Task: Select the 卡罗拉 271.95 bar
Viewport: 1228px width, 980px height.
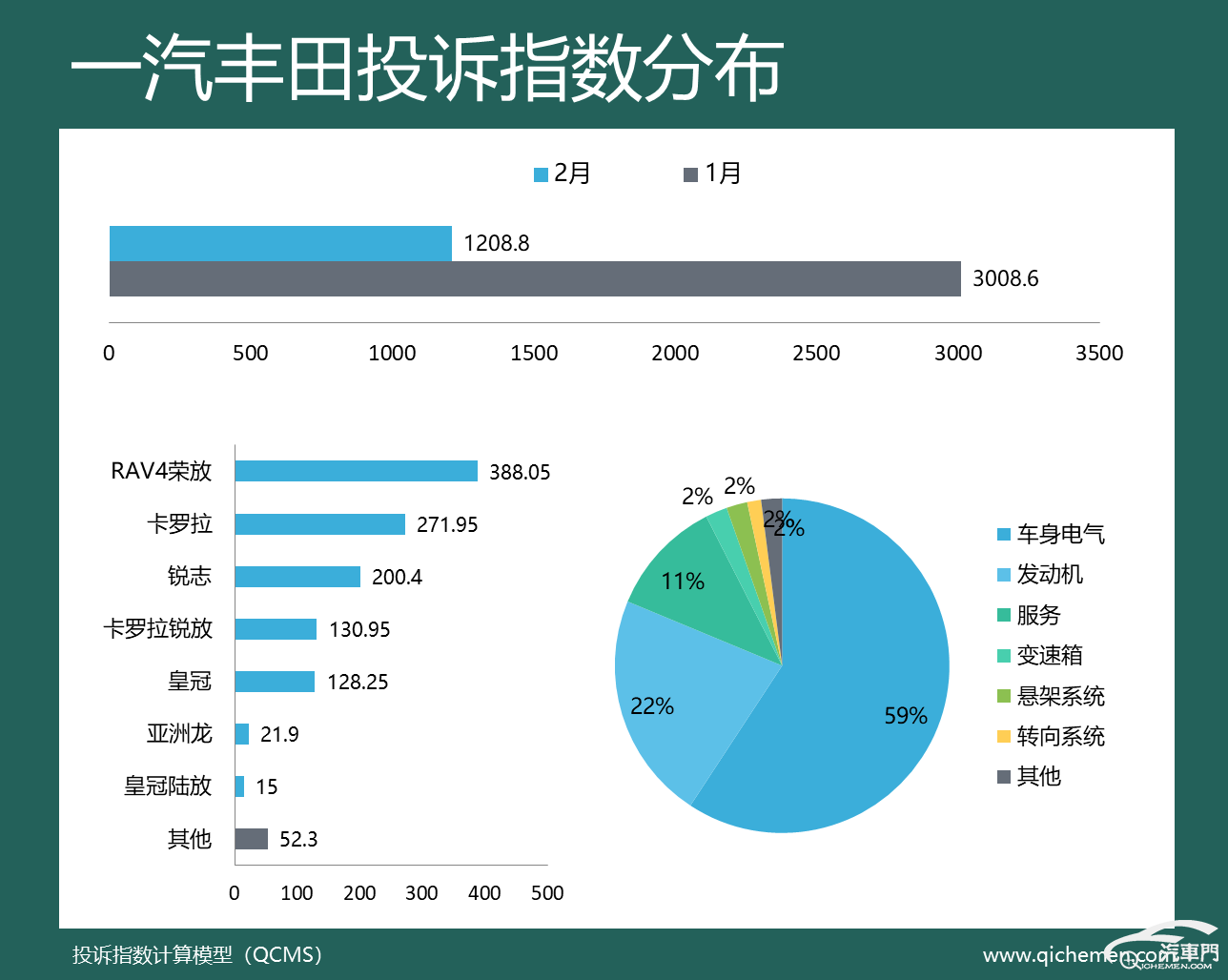Action: [320, 524]
